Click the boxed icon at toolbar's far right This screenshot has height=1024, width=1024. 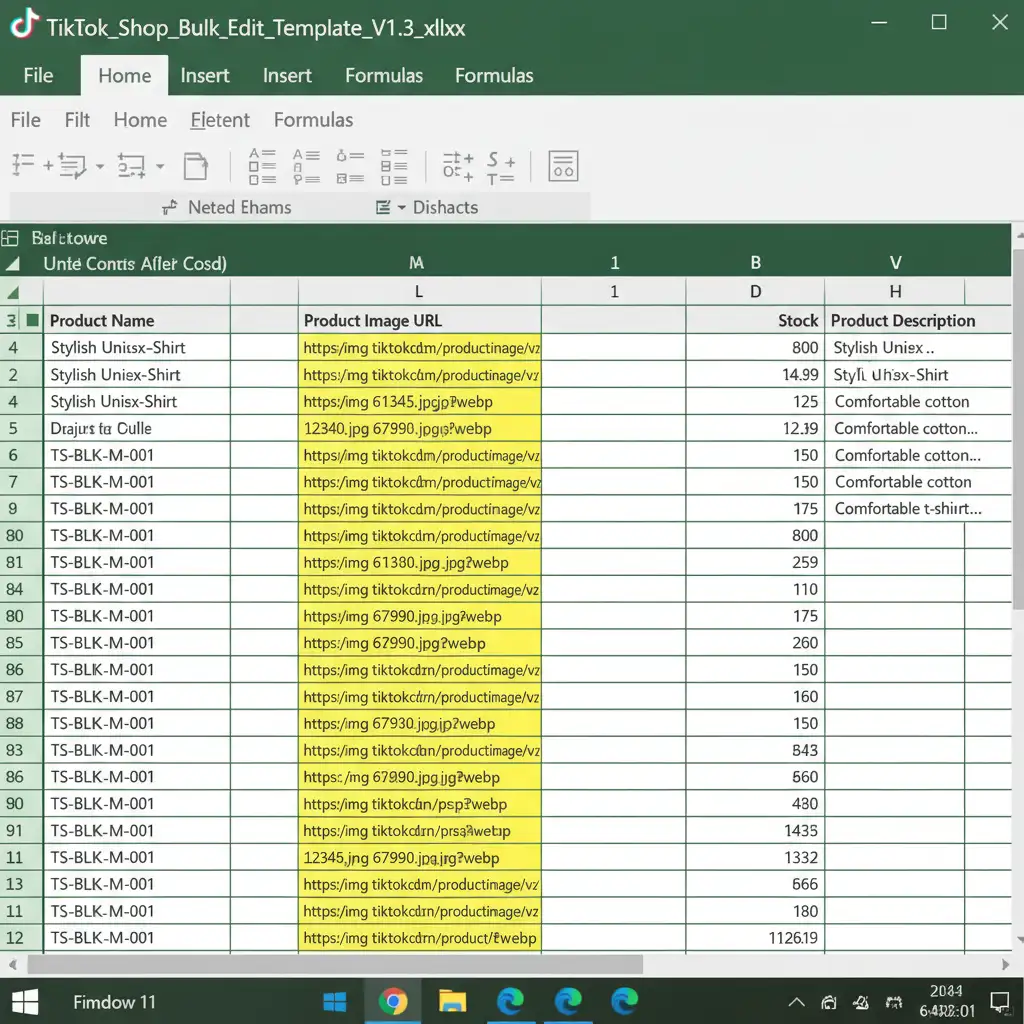point(563,166)
